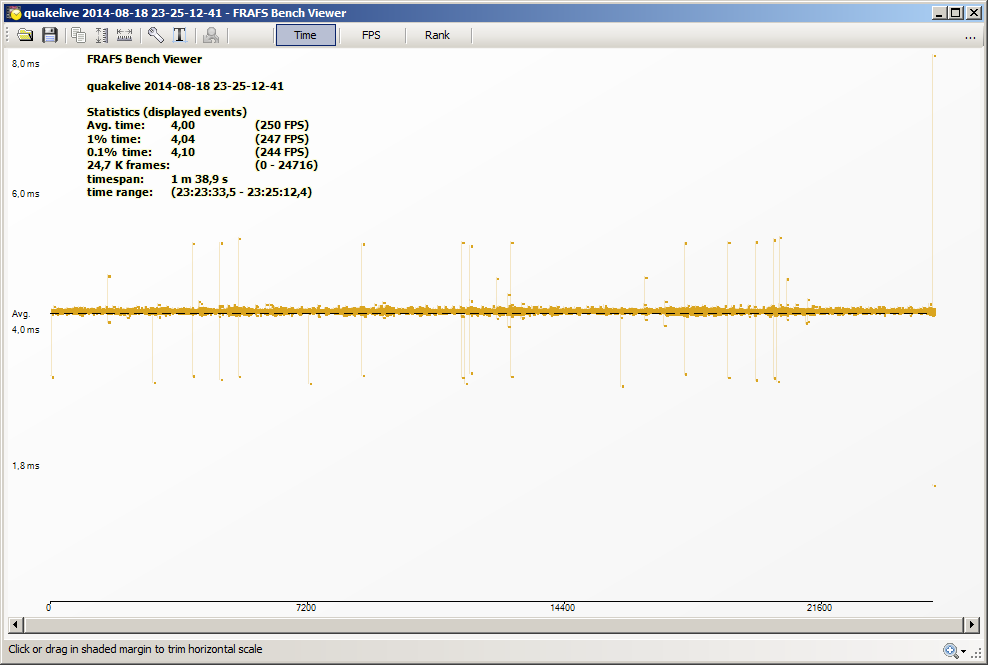The image size is (993, 665).
Task: Click the vertical scale ruler icon
Action: pos(101,35)
